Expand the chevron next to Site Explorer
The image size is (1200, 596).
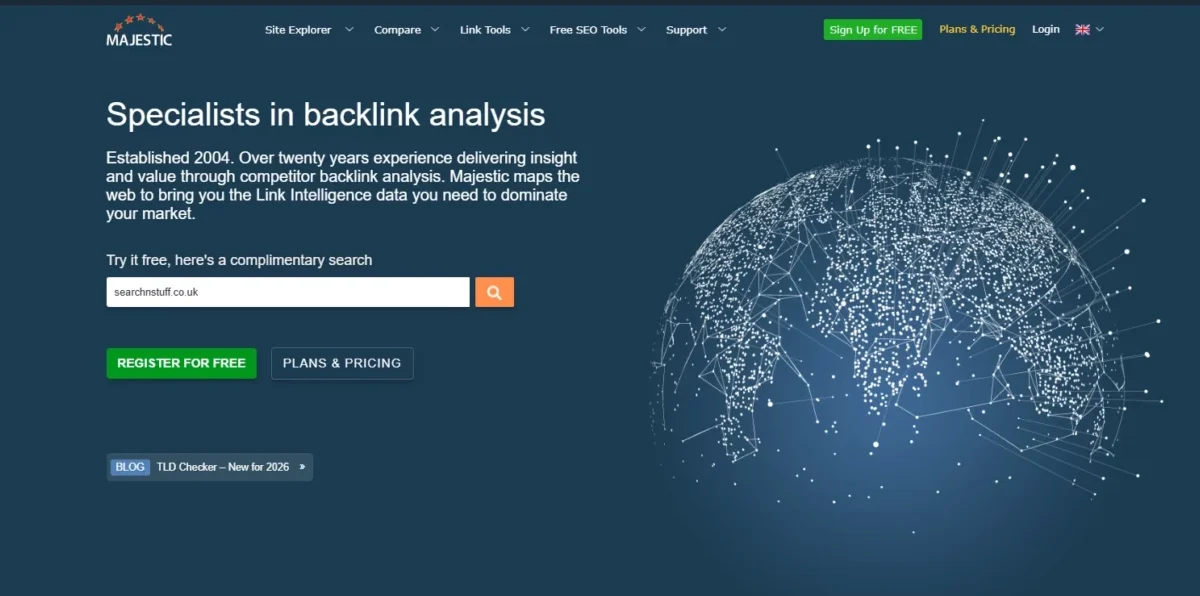(349, 30)
